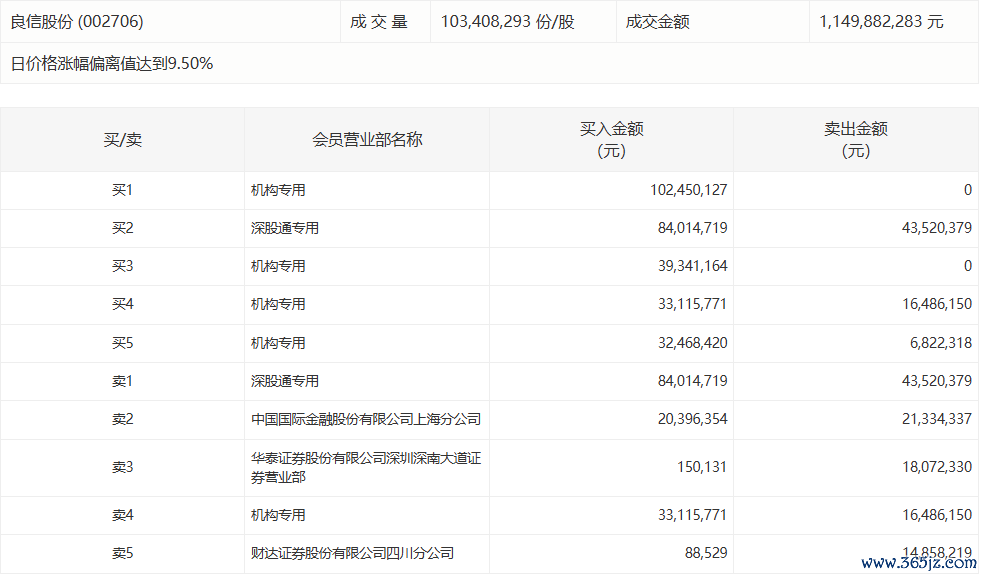This screenshot has width=984, height=578.
Task: Select buy amount 39,341,164
Action: 692,266
